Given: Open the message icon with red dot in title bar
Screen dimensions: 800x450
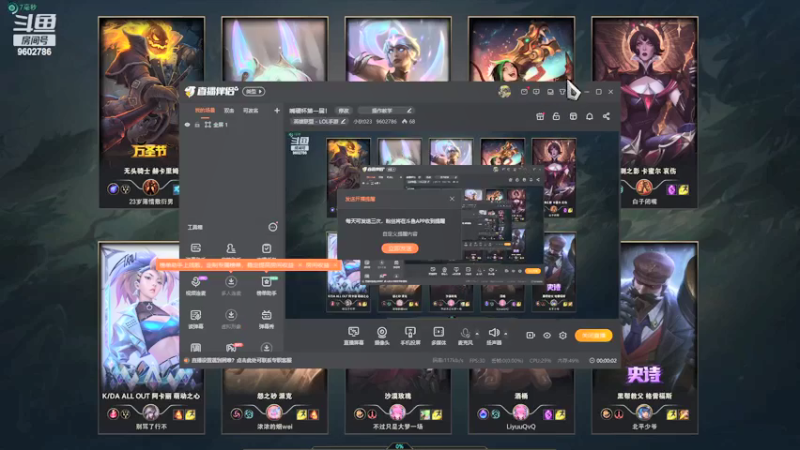Looking at the screenshot, I should (x=524, y=92).
